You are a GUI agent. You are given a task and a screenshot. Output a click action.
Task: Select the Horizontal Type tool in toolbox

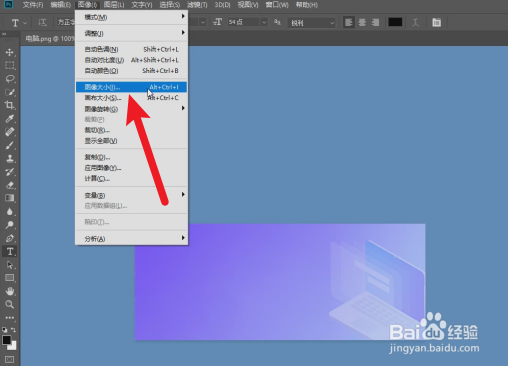pos(10,252)
